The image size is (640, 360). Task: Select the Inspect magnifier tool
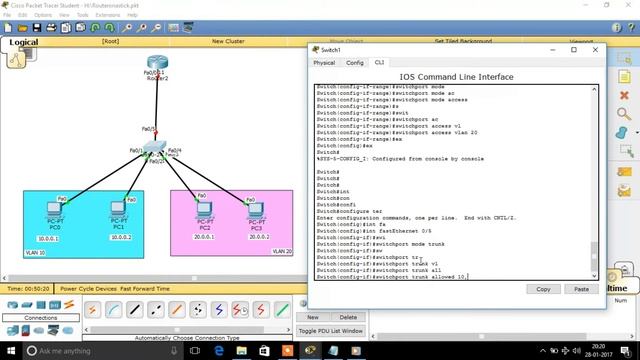pyautogui.click(x=624, y=114)
